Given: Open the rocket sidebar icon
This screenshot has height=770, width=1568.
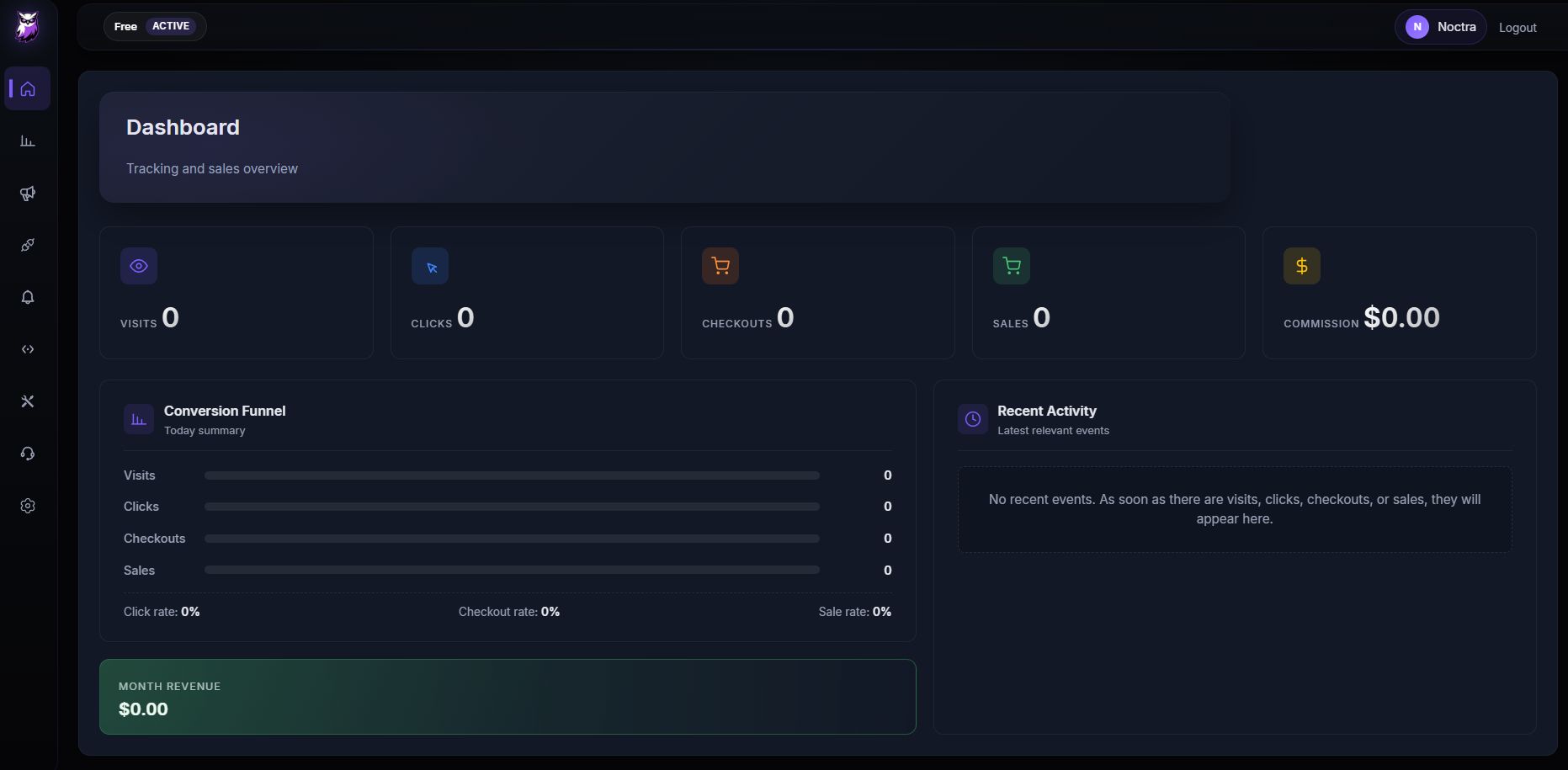Looking at the screenshot, I should 28,245.
